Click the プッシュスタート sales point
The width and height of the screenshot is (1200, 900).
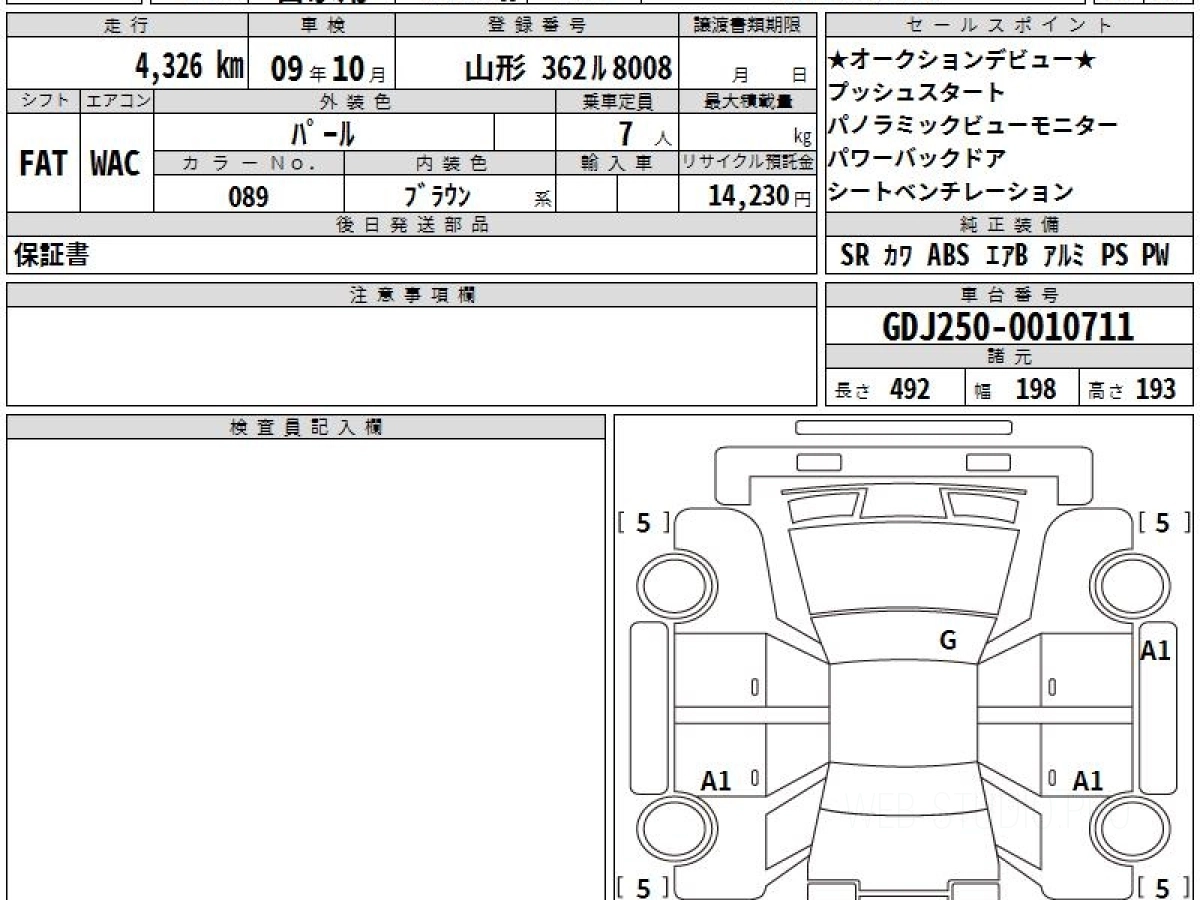(x=917, y=93)
